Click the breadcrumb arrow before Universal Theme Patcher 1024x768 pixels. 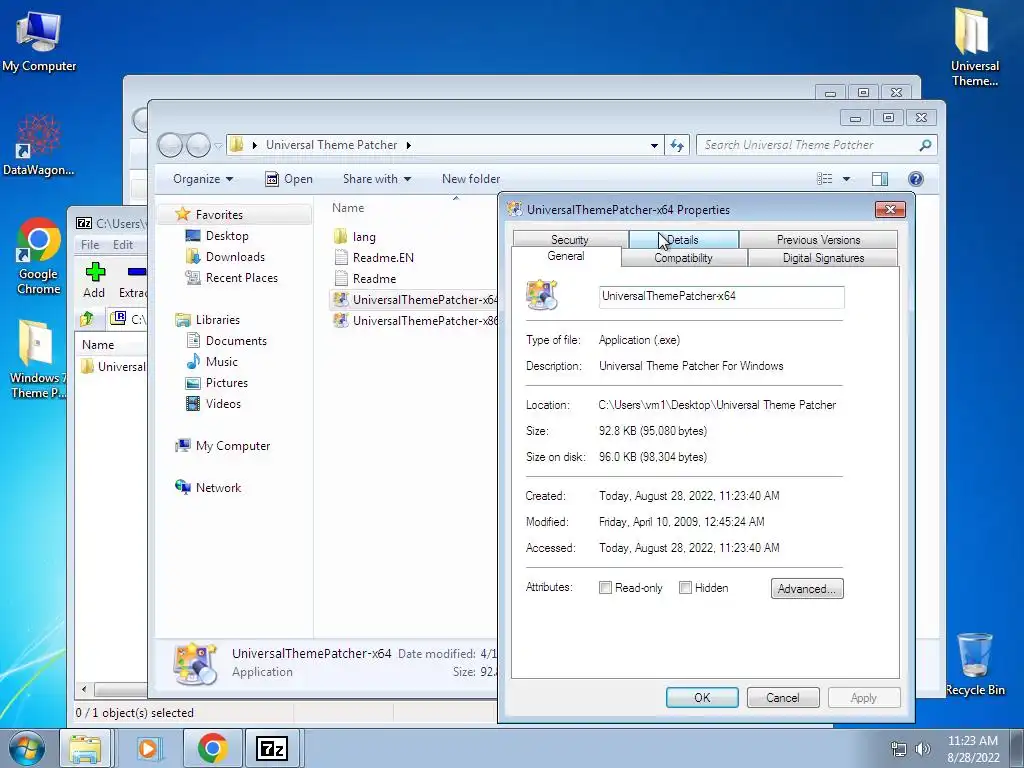tap(254, 145)
